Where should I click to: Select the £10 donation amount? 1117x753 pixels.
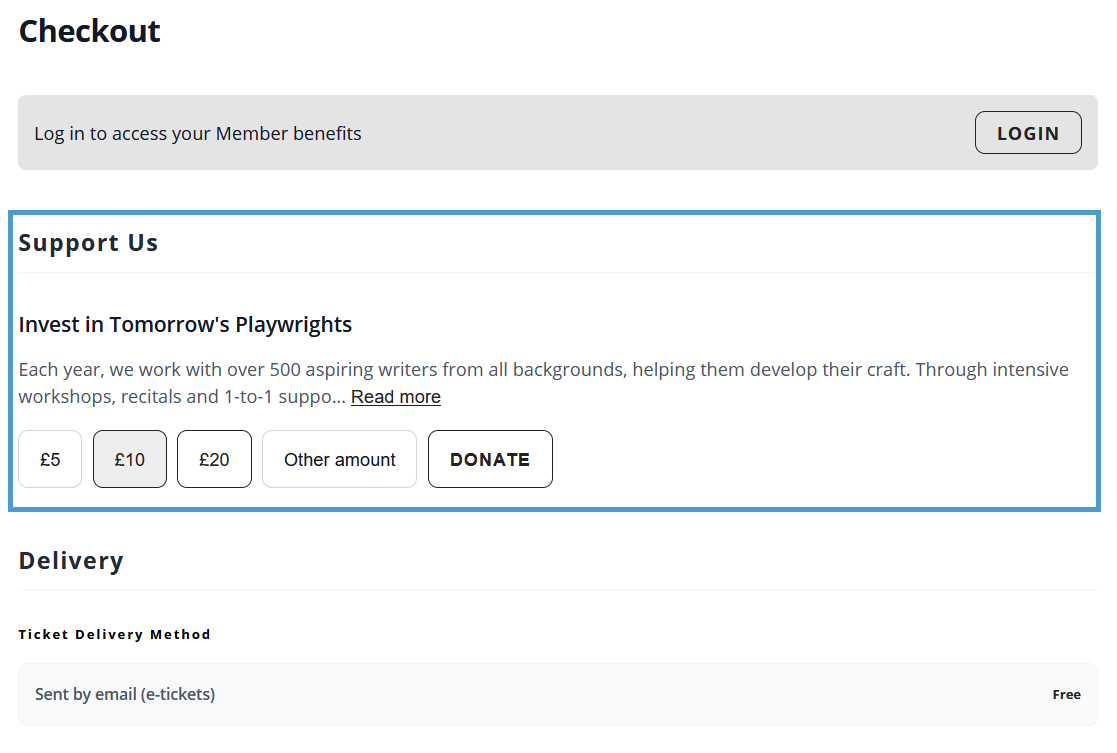130,459
